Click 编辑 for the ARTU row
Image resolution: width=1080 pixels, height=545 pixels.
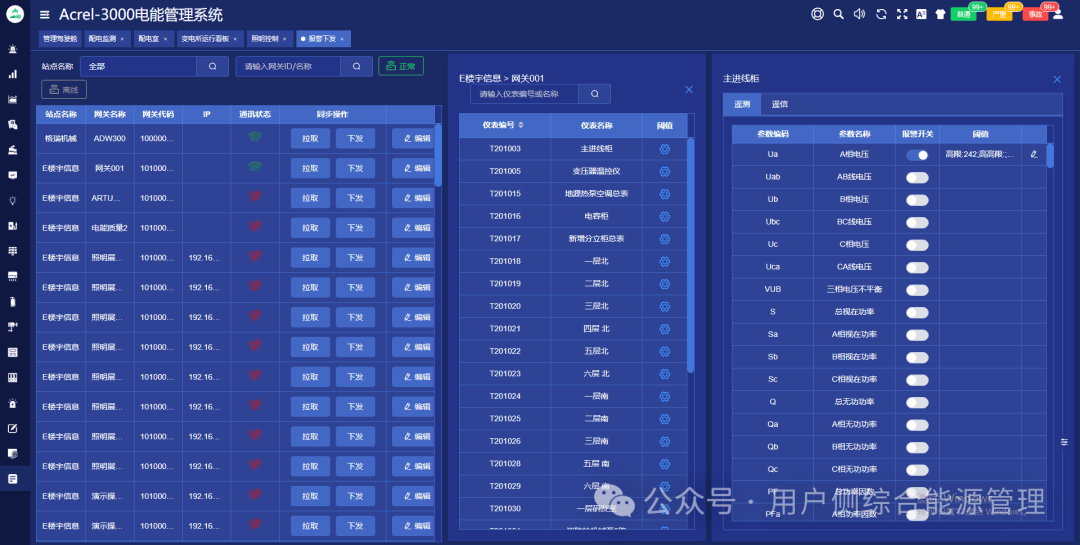click(x=415, y=198)
